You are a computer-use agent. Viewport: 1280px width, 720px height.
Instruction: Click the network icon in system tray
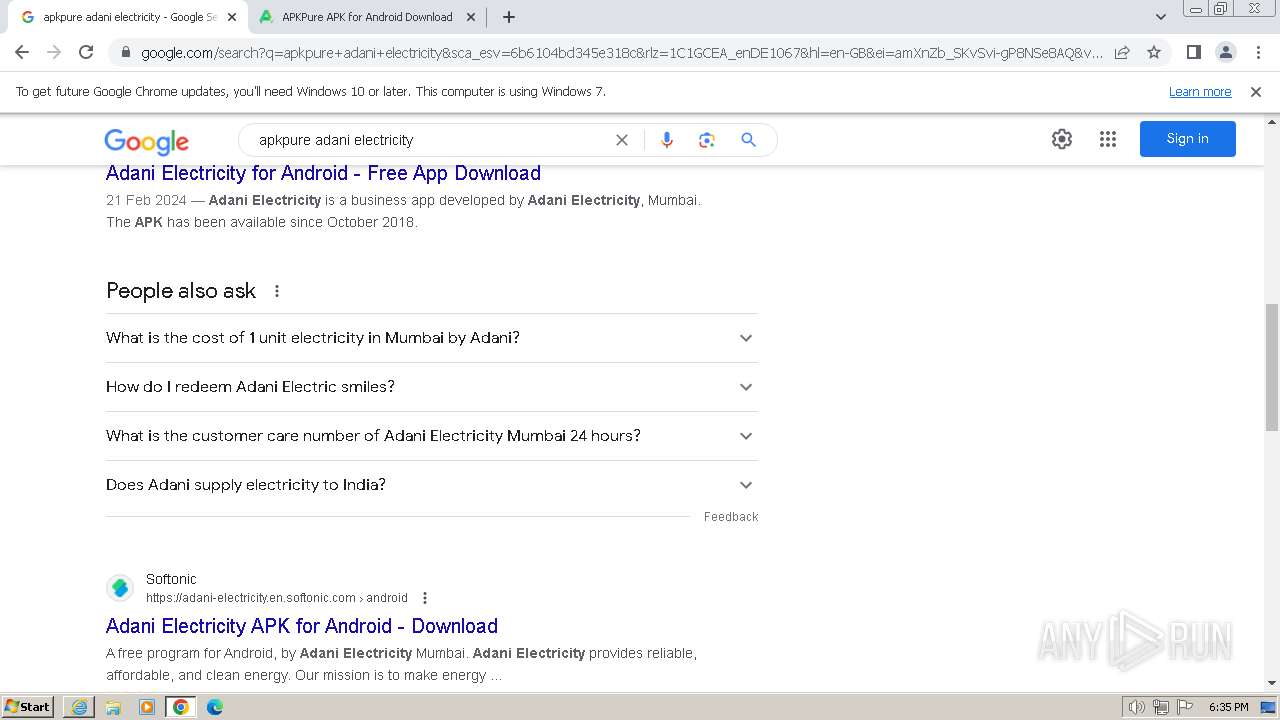[x=1161, y=707]
